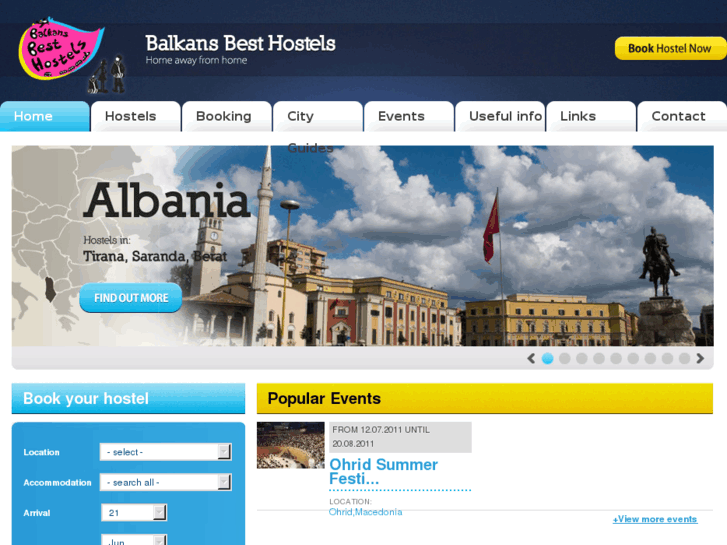Open the Contact tab
Image resolution: width=727 pixels, height=545 pixels.
click(682, 116)
